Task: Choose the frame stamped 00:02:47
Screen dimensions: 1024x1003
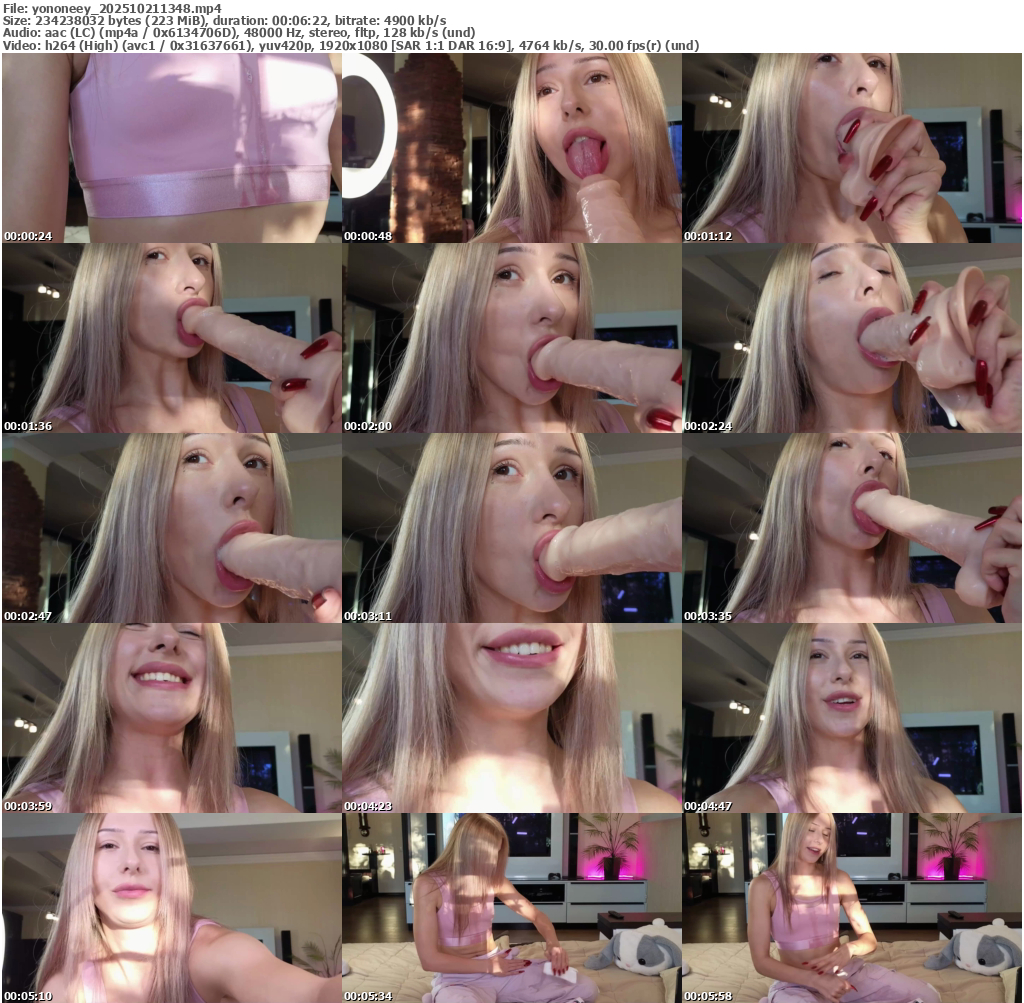Action: point(172,528)
